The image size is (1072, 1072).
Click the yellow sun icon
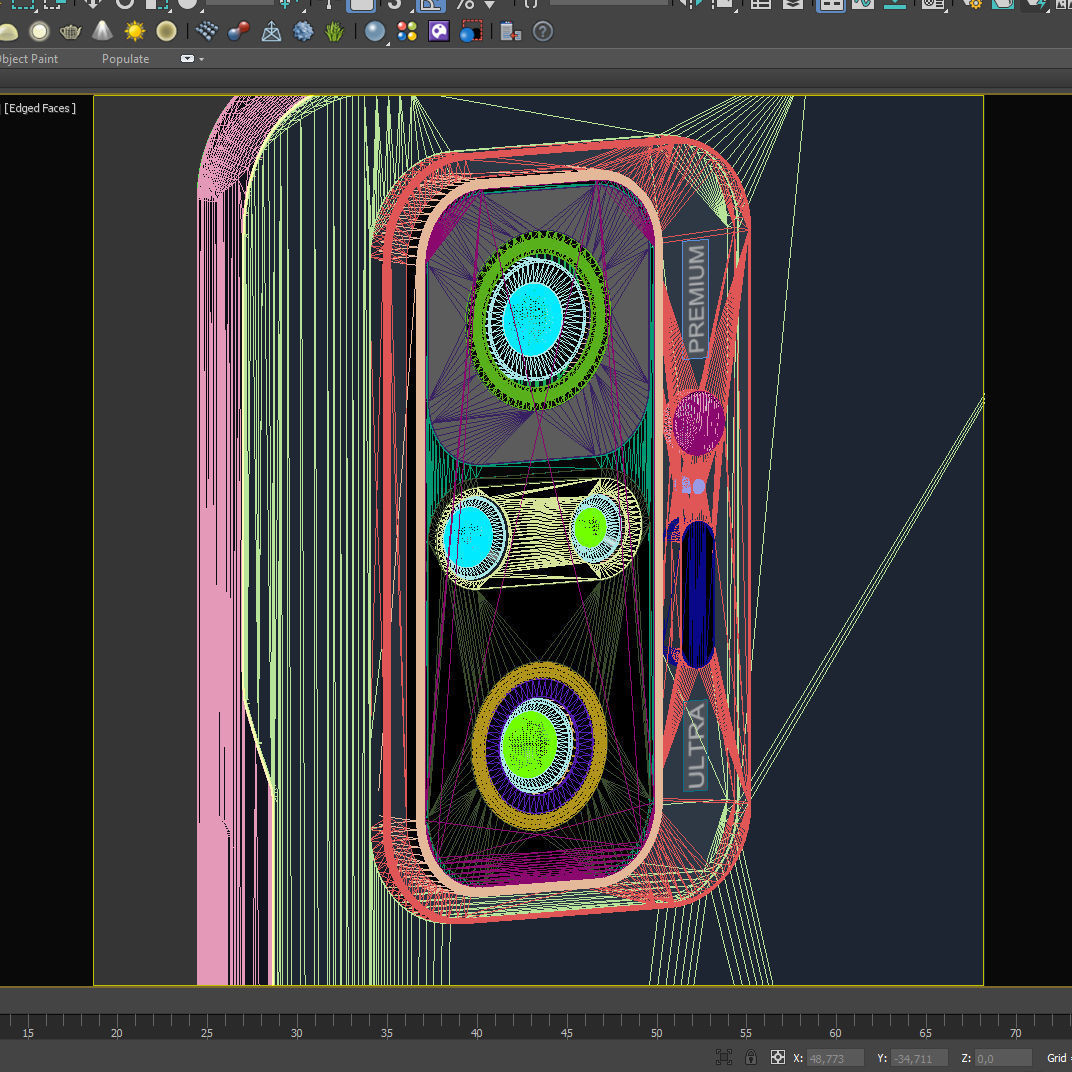(x=135, y=31)
